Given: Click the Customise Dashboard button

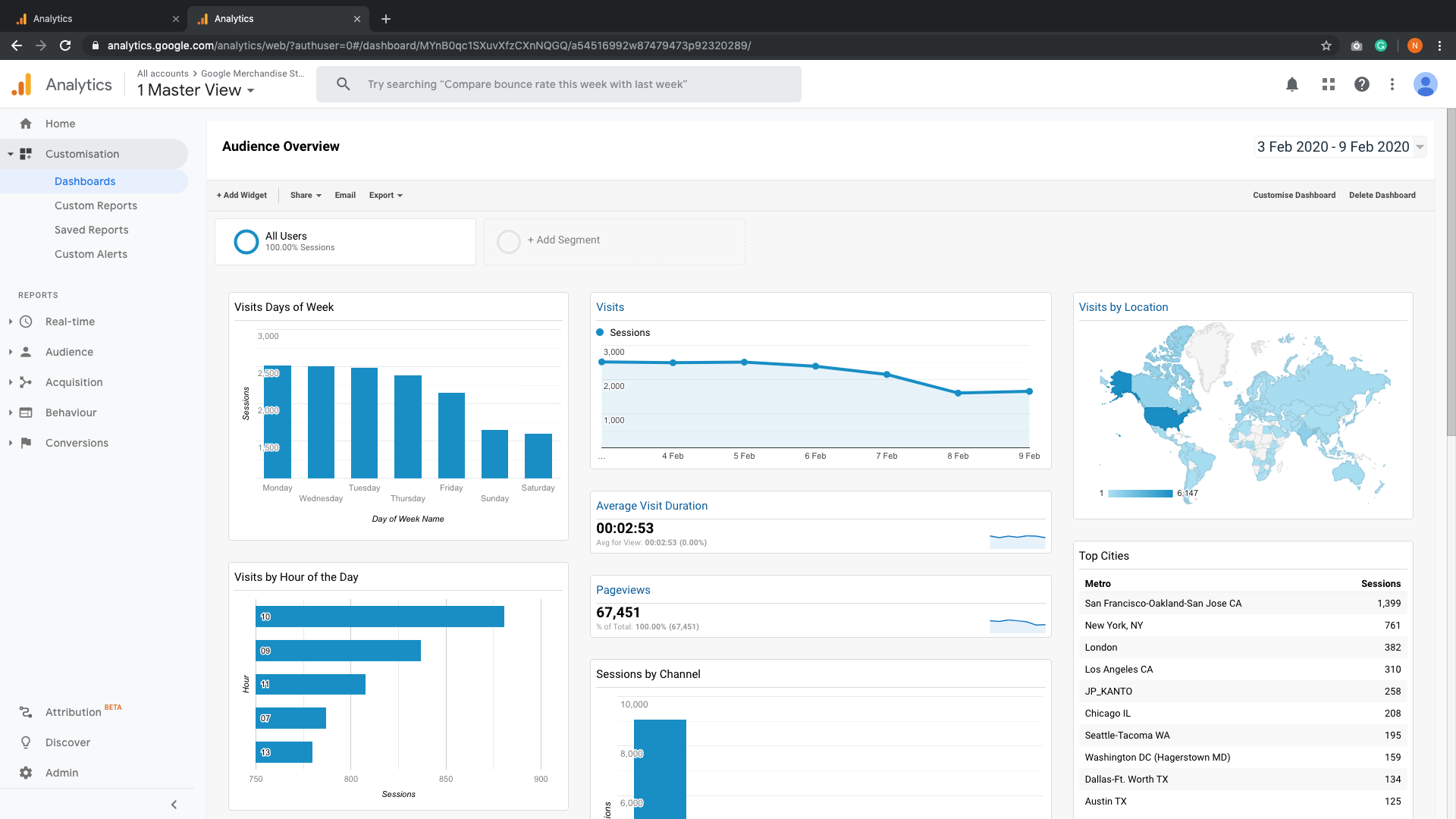Looking at the screenshot, I should tap(1294, 195).
